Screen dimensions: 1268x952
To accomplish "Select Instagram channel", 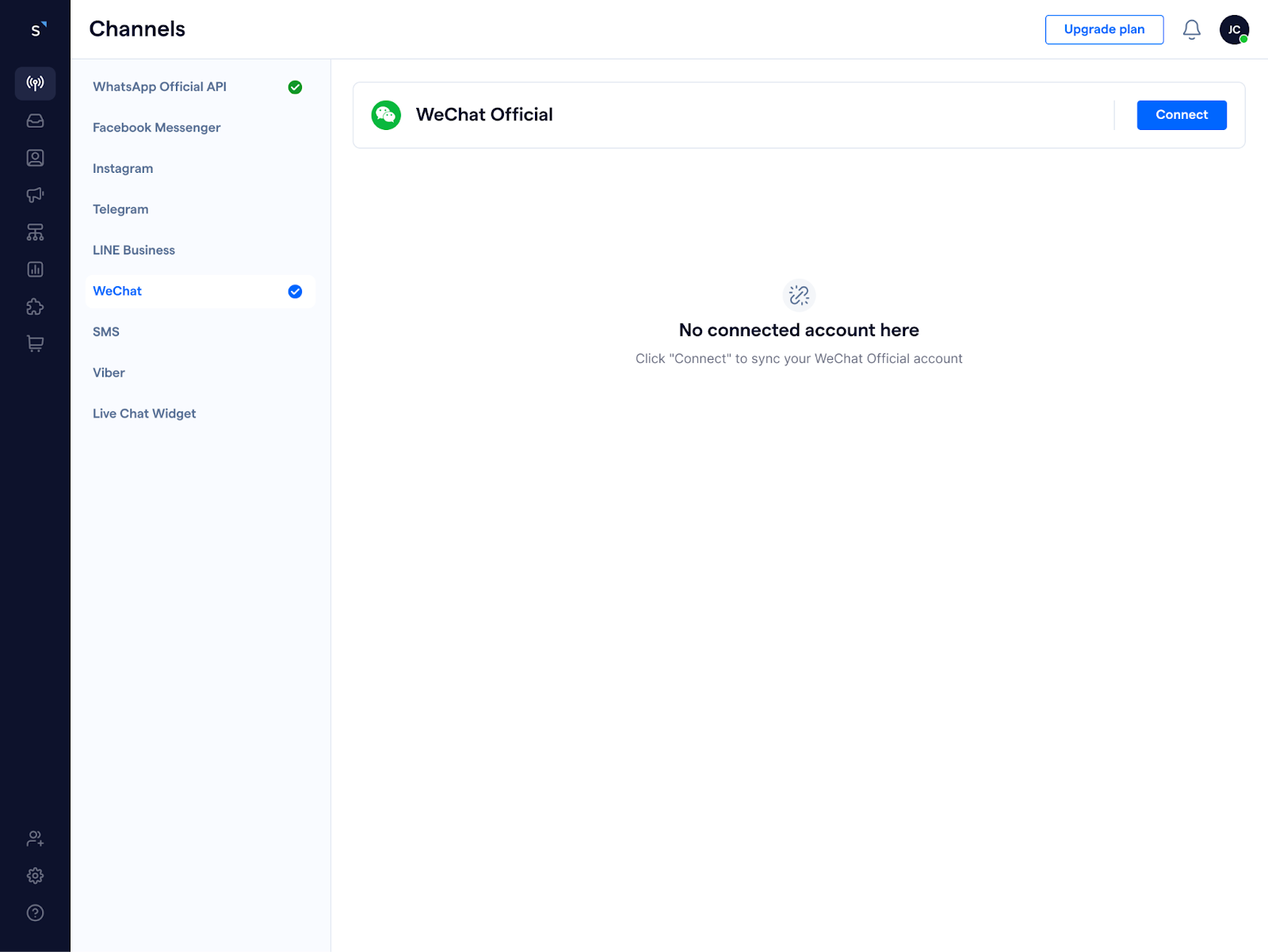I will coord(200,169).
